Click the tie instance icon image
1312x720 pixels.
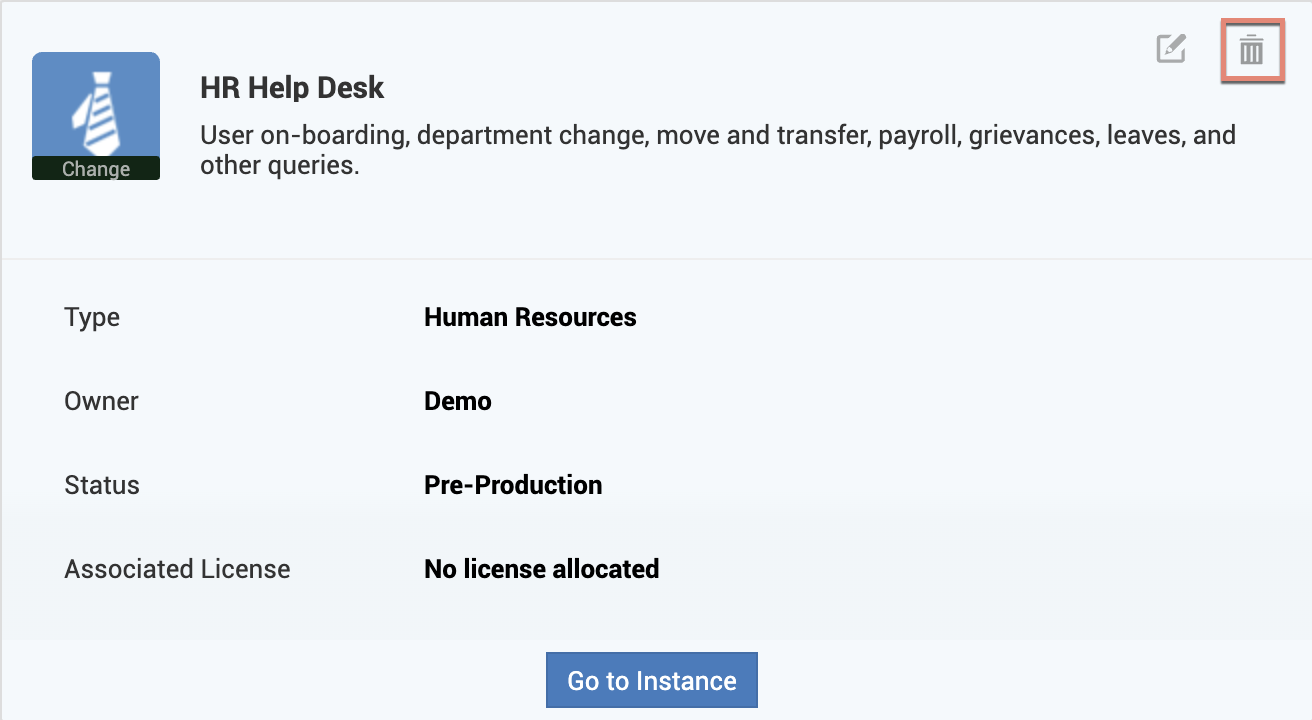(x=96, y=105)
